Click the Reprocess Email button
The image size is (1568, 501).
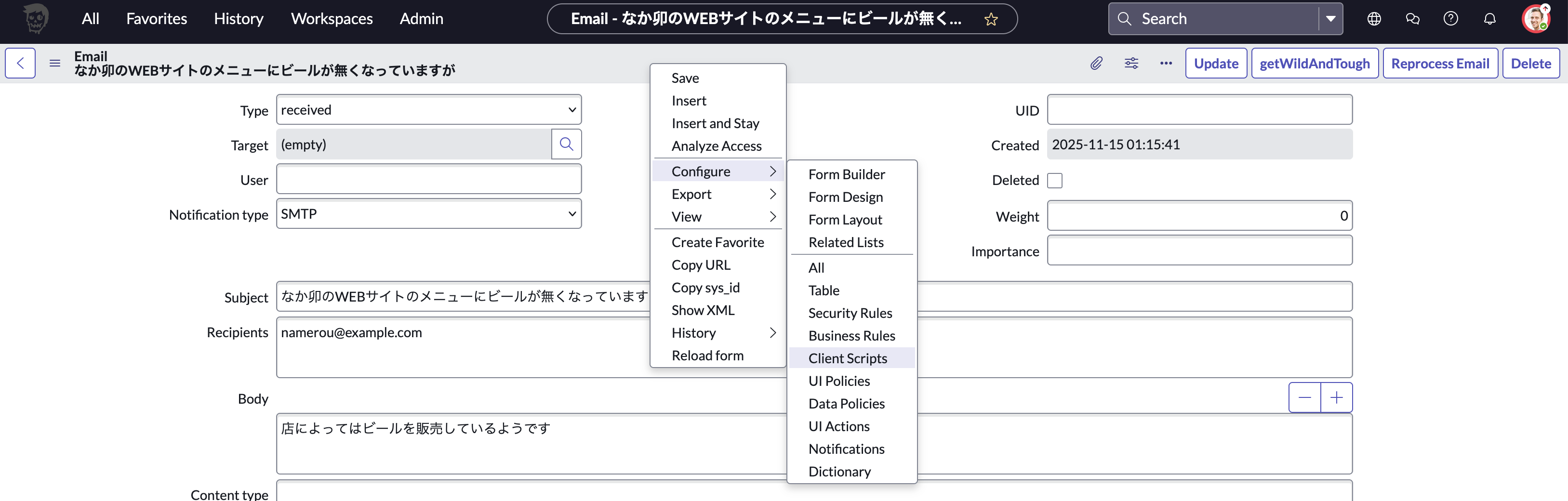pos(1439,63)
